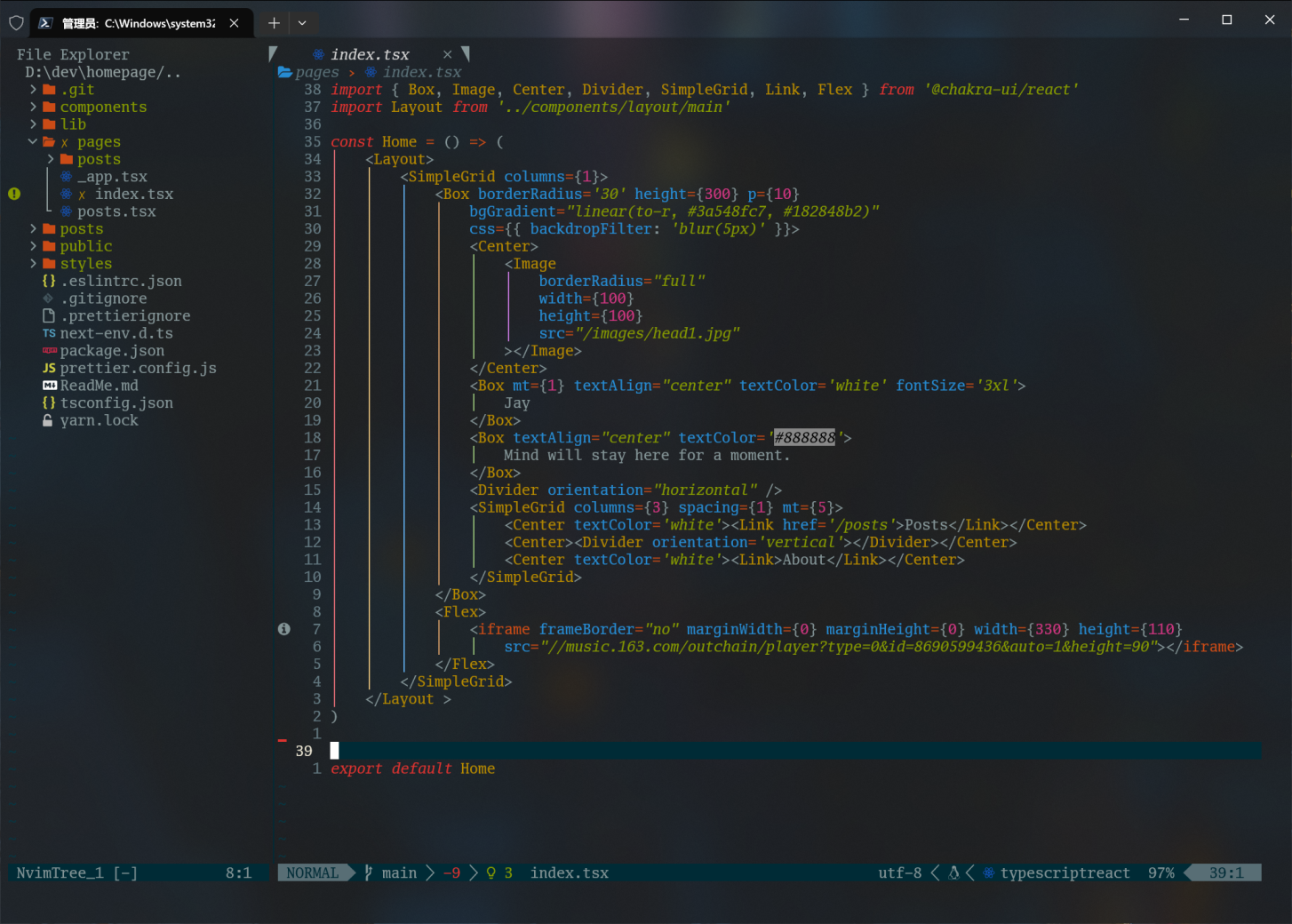
Task: Open posts.tsx in the file tree
Action: (x=116, y=211)
